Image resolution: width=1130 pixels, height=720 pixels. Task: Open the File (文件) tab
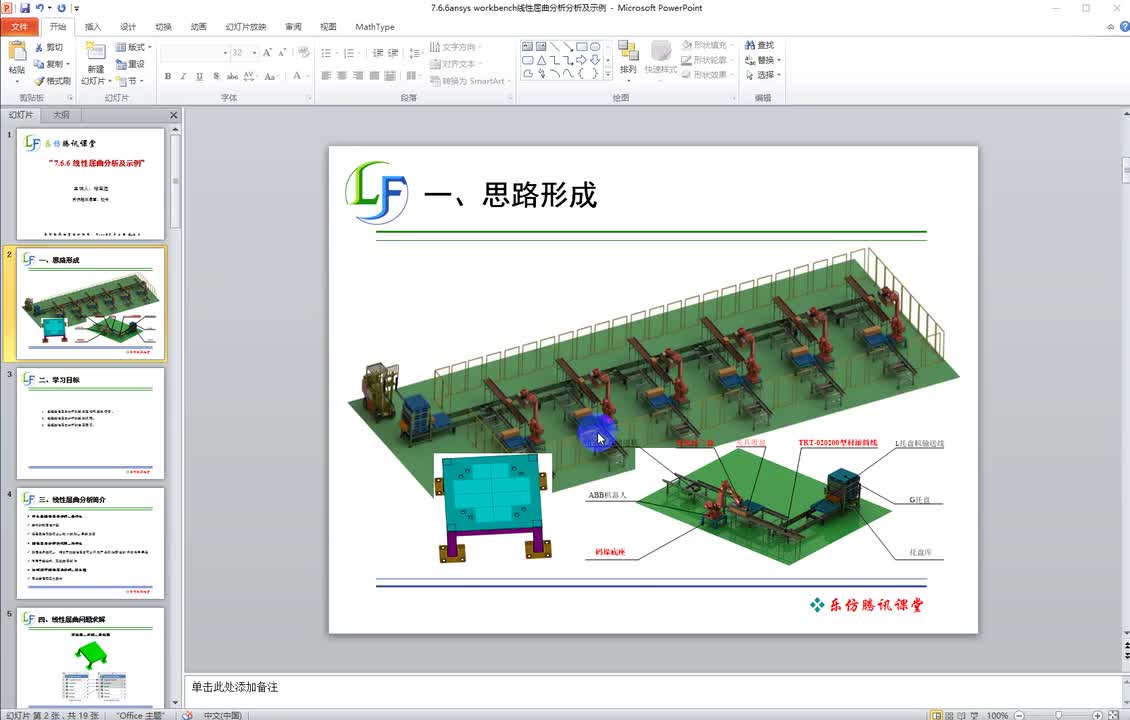pos(20,27)
